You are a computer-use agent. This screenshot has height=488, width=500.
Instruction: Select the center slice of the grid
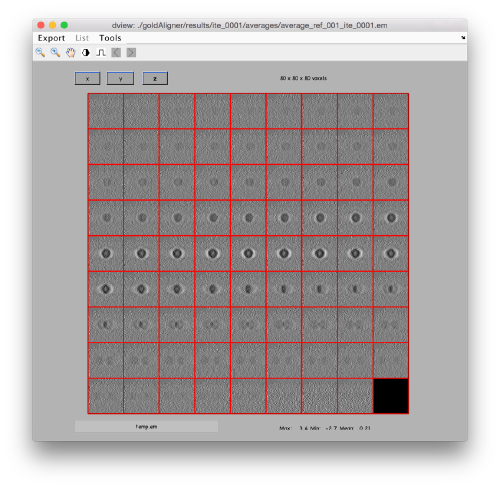(248, 254)
